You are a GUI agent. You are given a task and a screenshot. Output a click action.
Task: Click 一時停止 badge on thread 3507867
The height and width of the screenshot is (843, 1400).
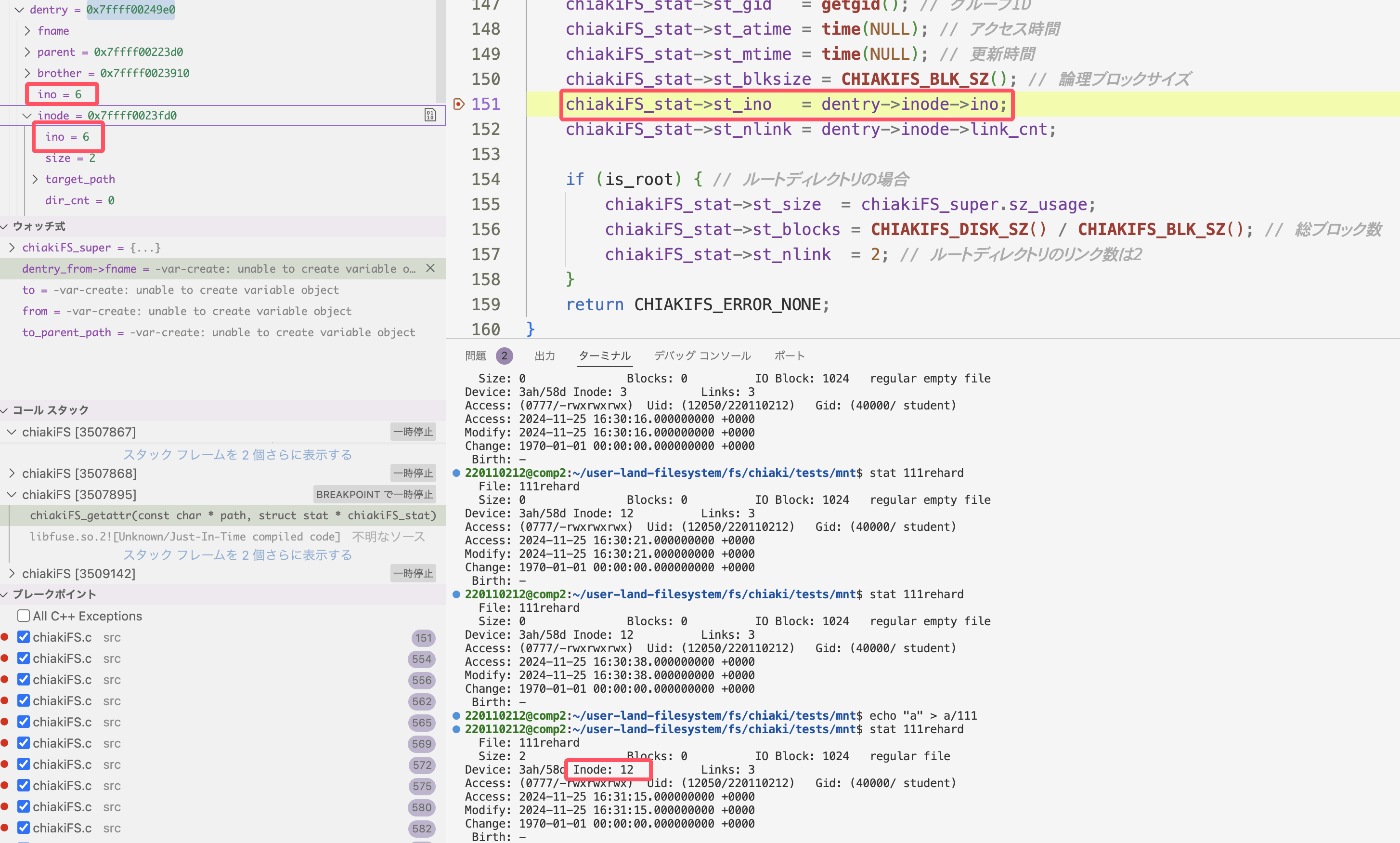tap(413, 432)
